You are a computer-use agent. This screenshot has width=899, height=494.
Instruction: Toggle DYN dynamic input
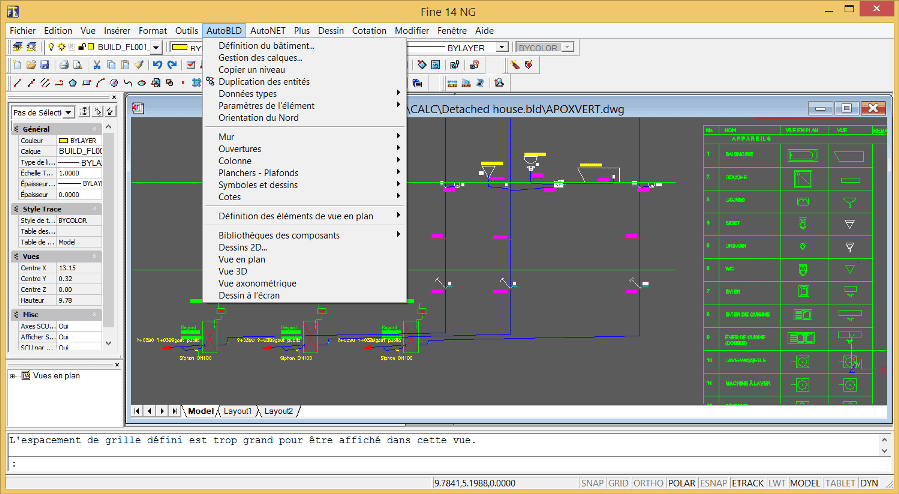(869, 483)
